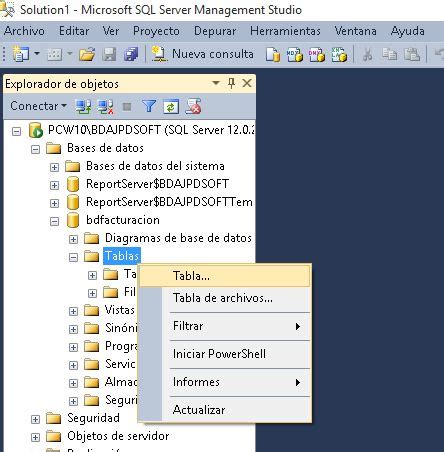444x452 pixels.
Task: Open the Informes submenu
Action: tap(225, 382)
